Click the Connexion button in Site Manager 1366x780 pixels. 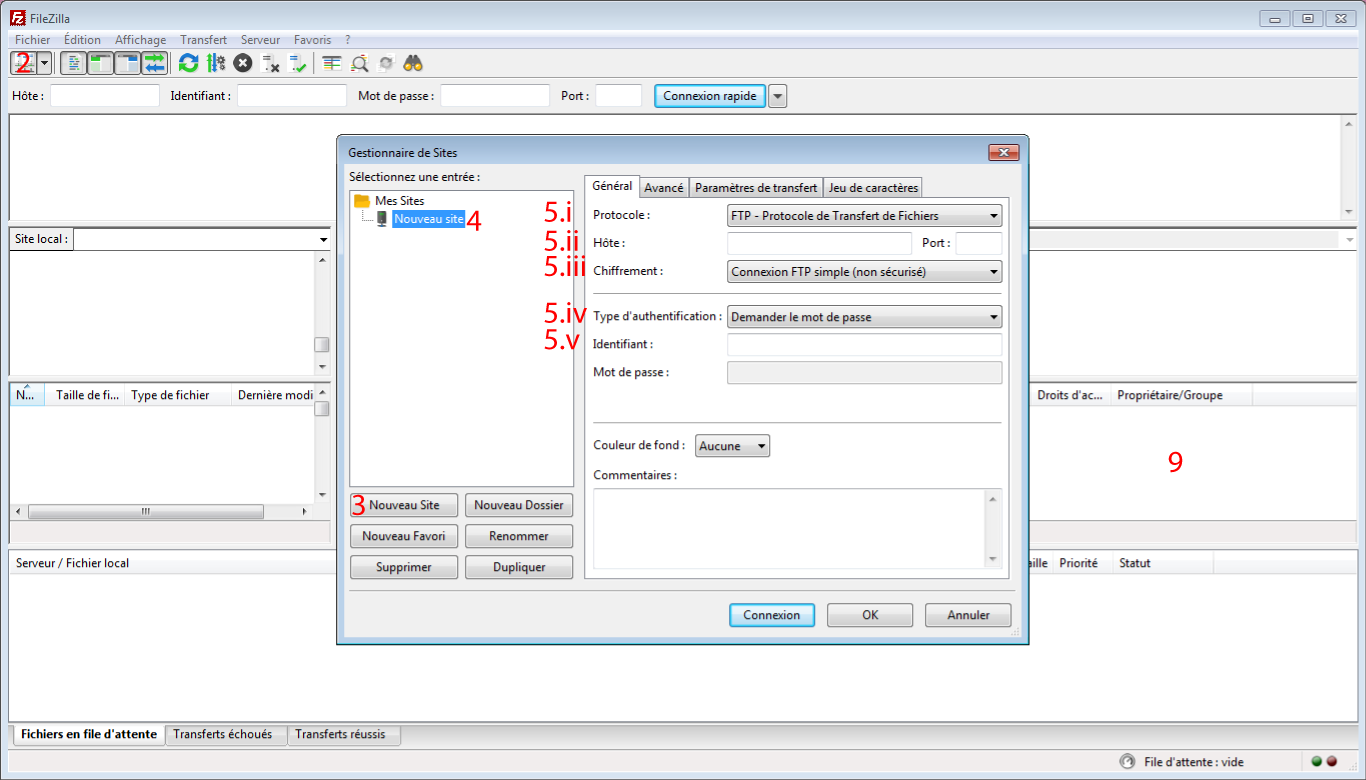(772, 615)
